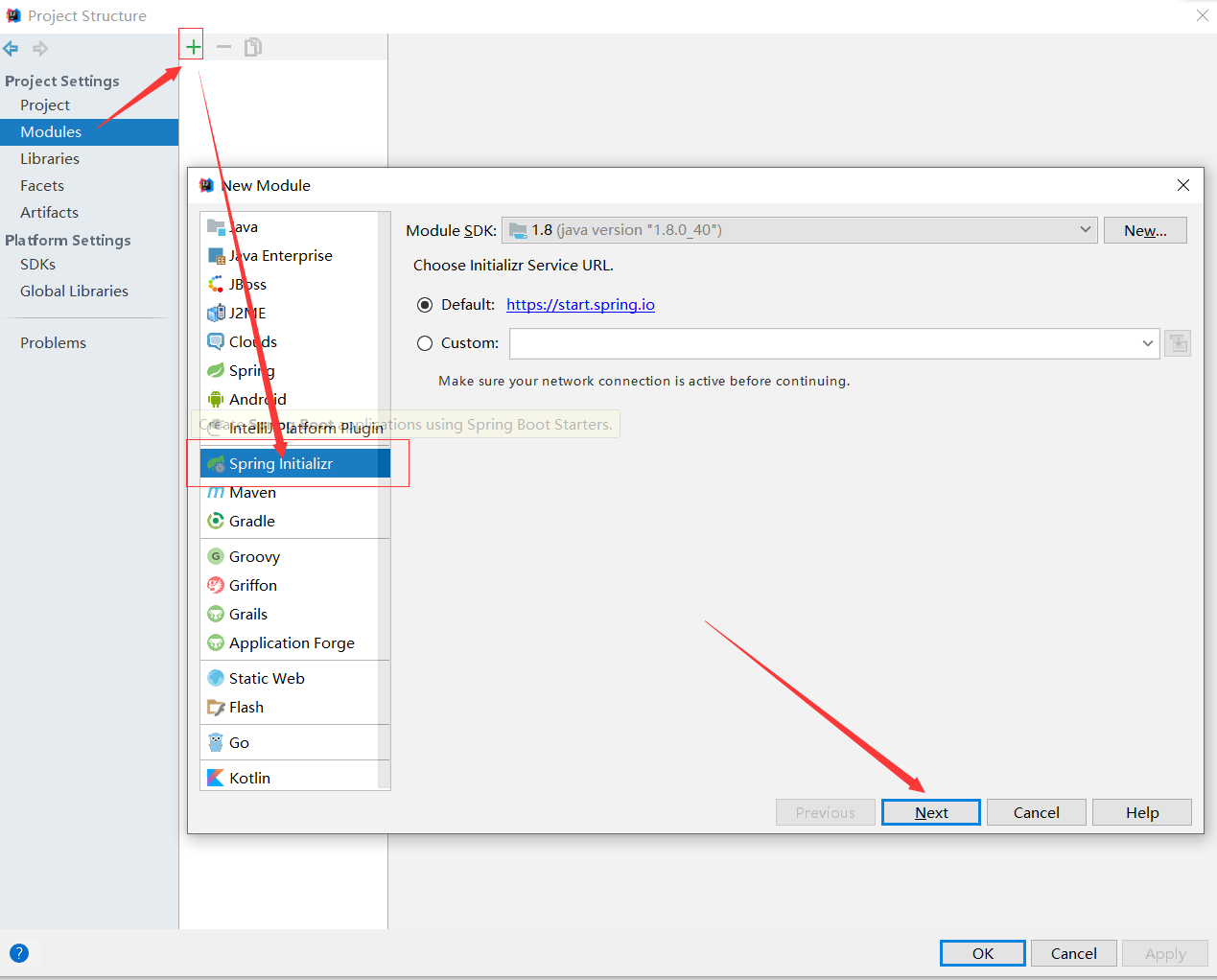Image resolution: width=1217 pixels, height=980 pixels.
Task: Select the Application Forge label
Action: [293, 643]
